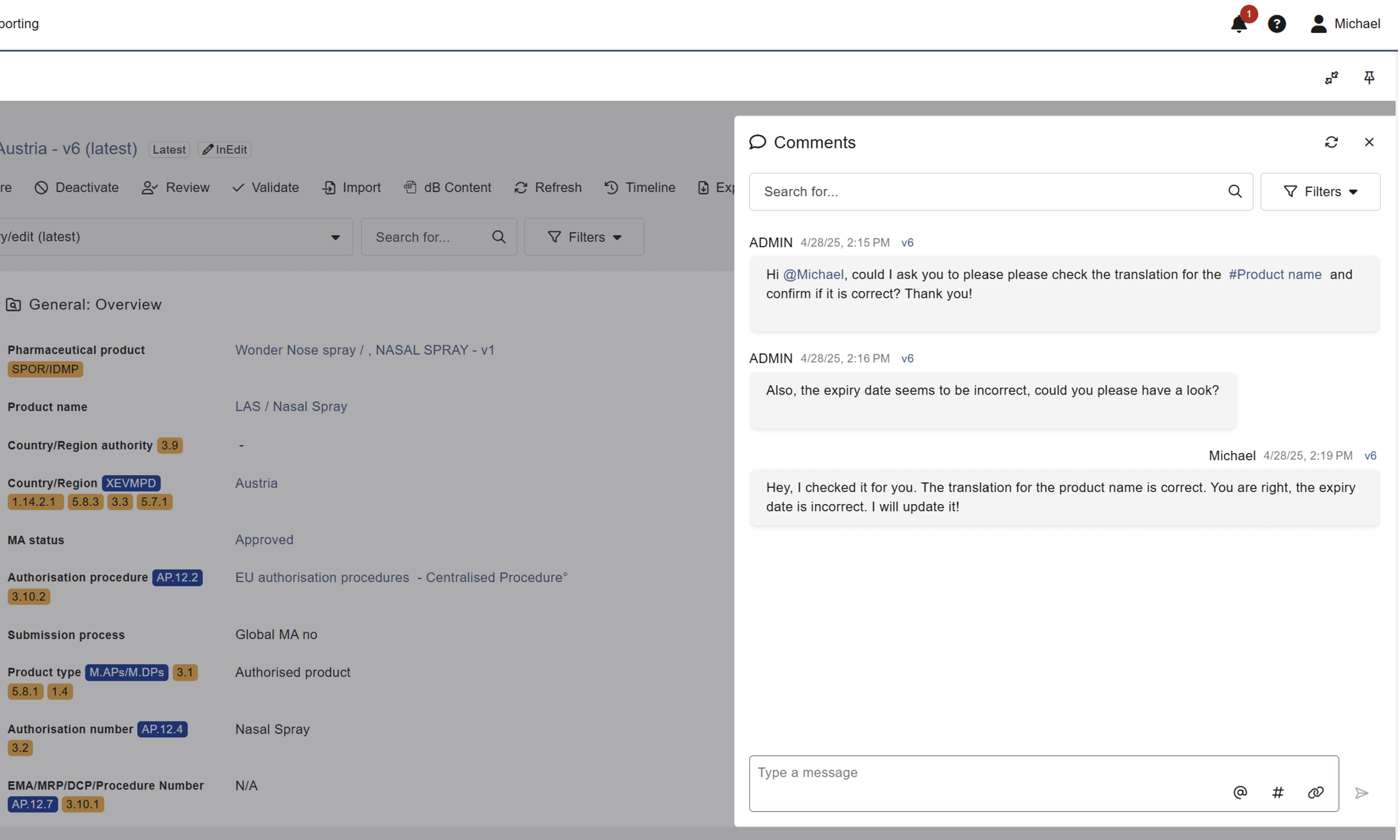This screenshot has width=1400, height=840.
Task: Click the AP.12.4 tag
Action: click(x=162, y=729)
